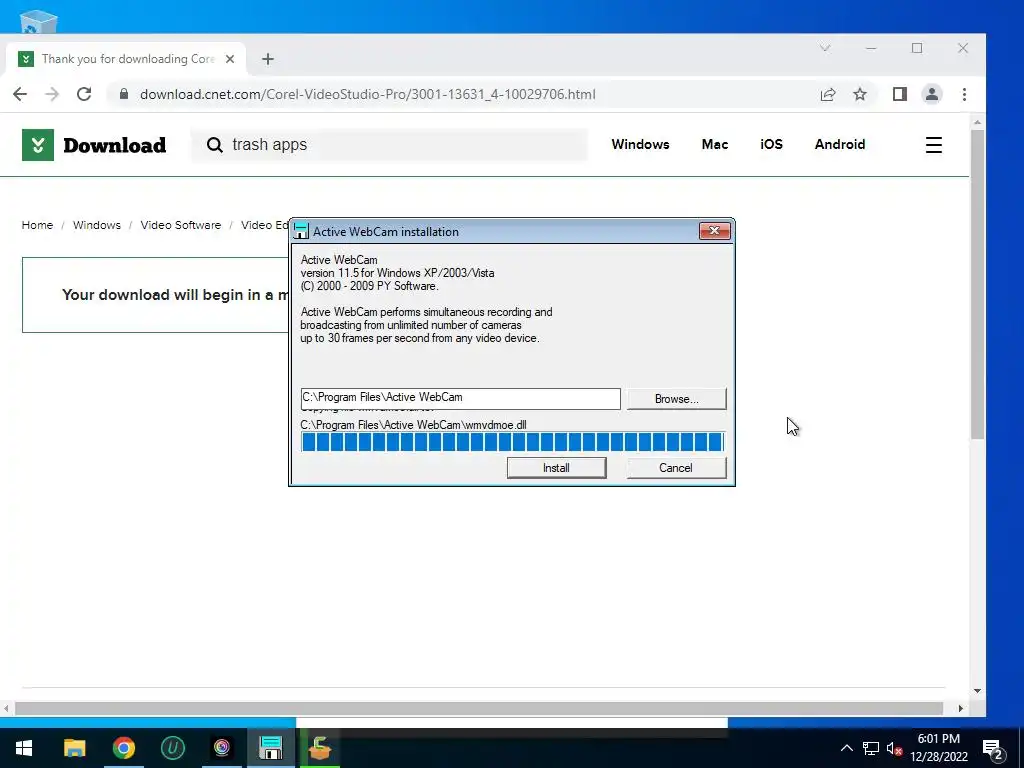The width and height of the screenshot is (1024, 768).
Task: Go to Home breadcrumb
Action: (x=37, y=225)
